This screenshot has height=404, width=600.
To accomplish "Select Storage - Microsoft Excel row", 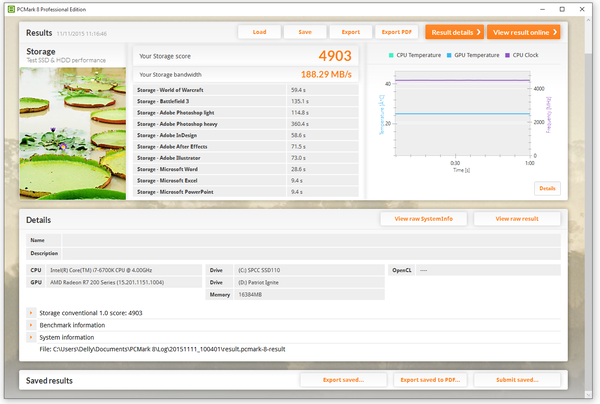I will pos(246,181).
